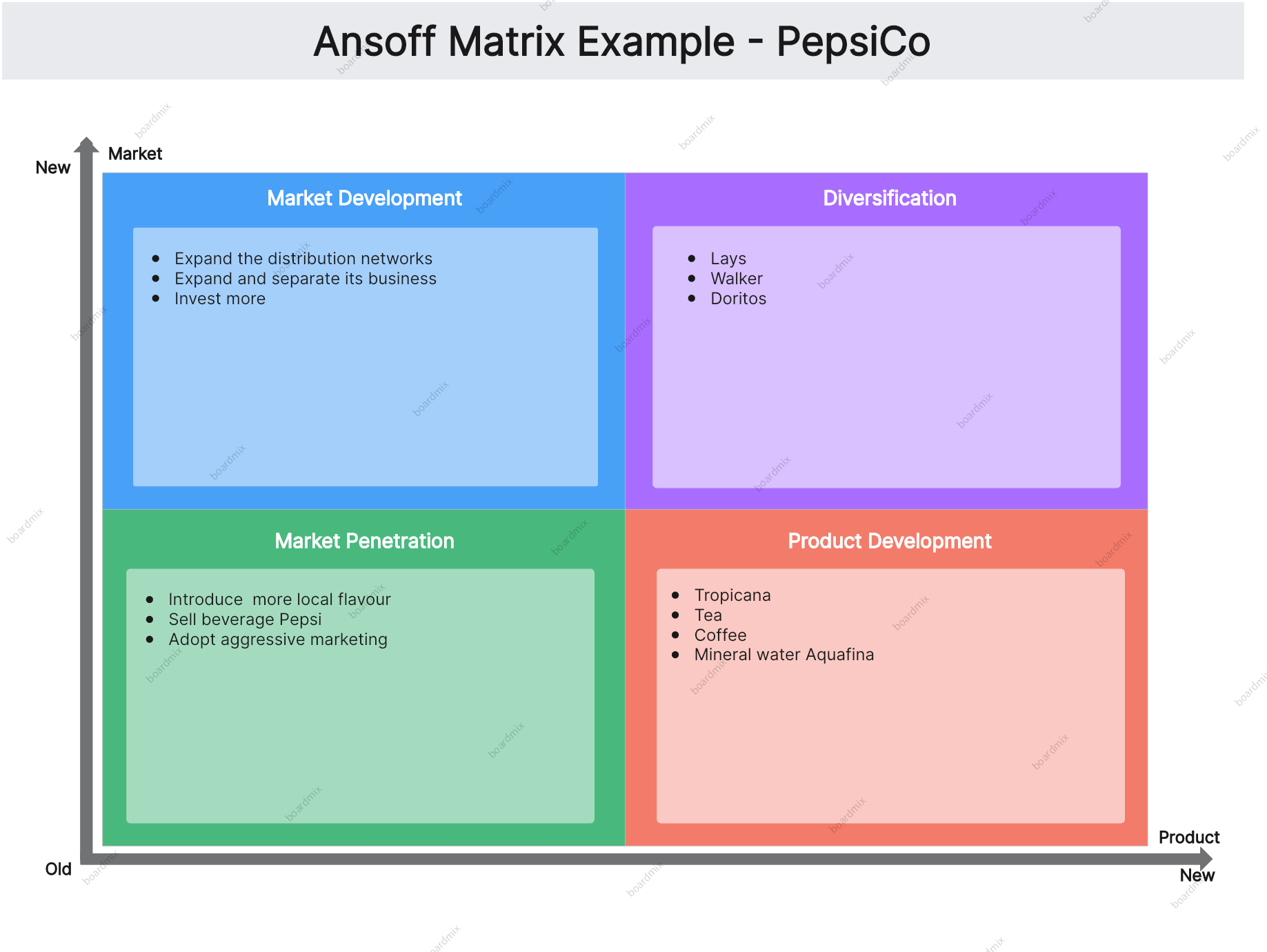1267x952 pixels.
Task: Select the 'Doritos' bullet item
Action: 739,299
